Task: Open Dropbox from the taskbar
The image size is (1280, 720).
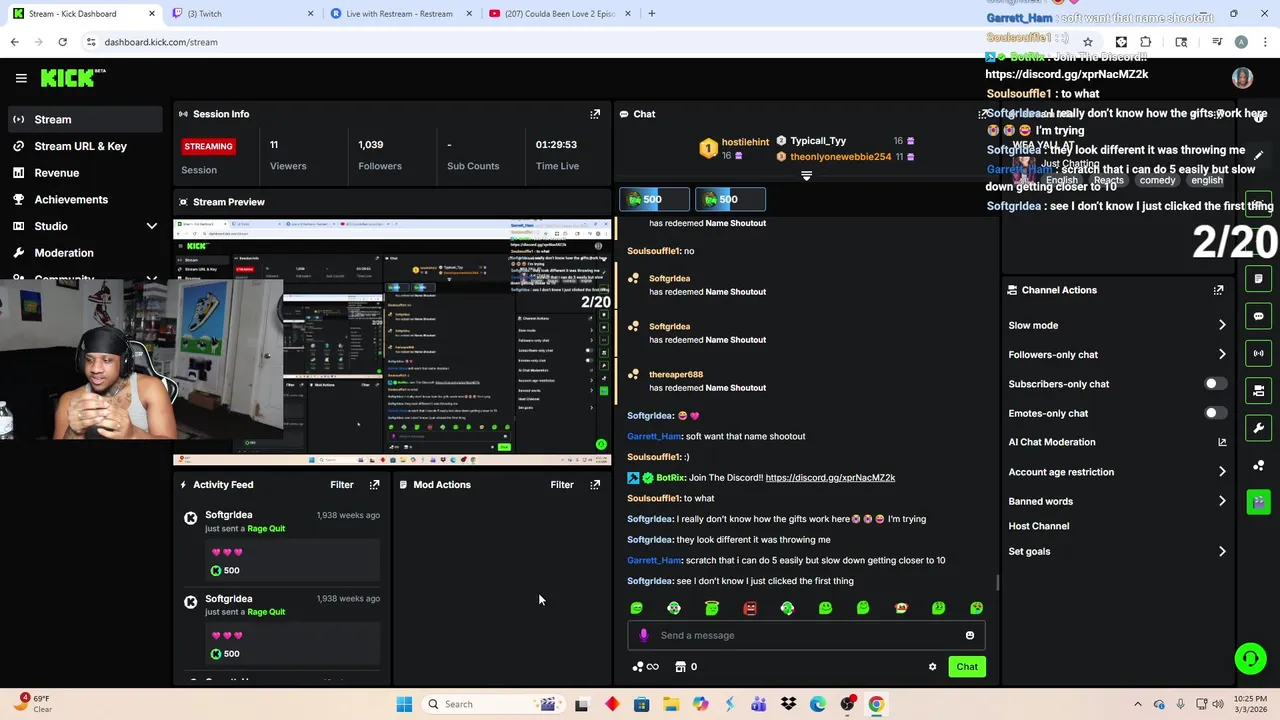Action: tap(788, 704)
